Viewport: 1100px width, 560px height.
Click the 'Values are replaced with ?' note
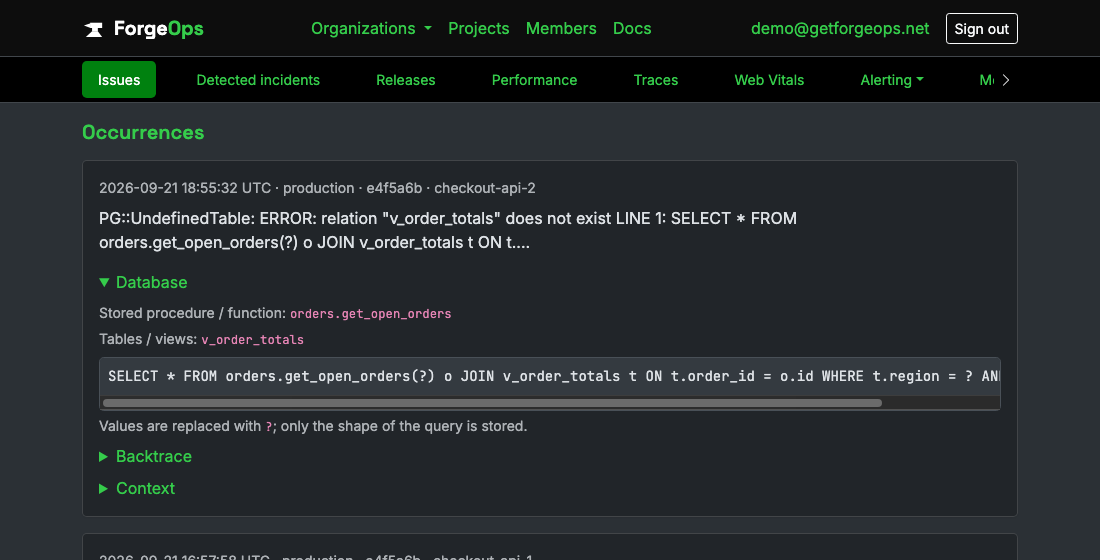(x=313, y=426)
